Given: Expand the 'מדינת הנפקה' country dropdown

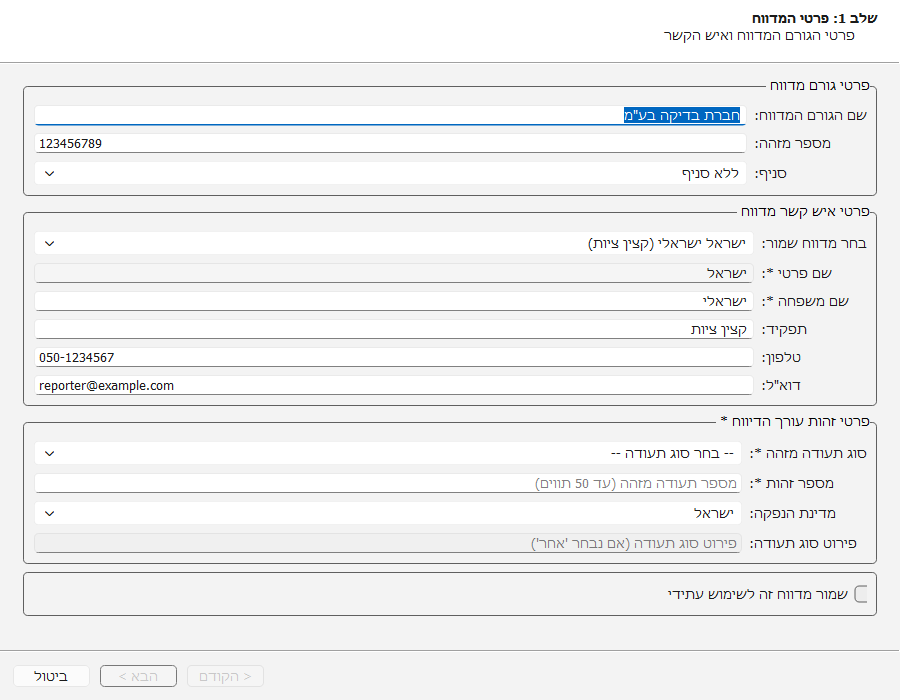Looking at the screenshot, I should (x=392, y=513).
